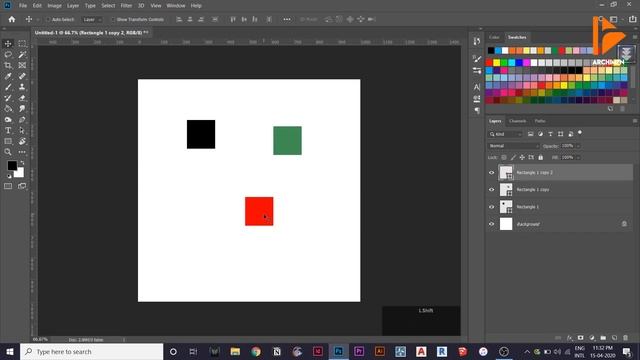Click the Home icon in options bar
This screenshot has height=360, width=640.
pos(12,19)
